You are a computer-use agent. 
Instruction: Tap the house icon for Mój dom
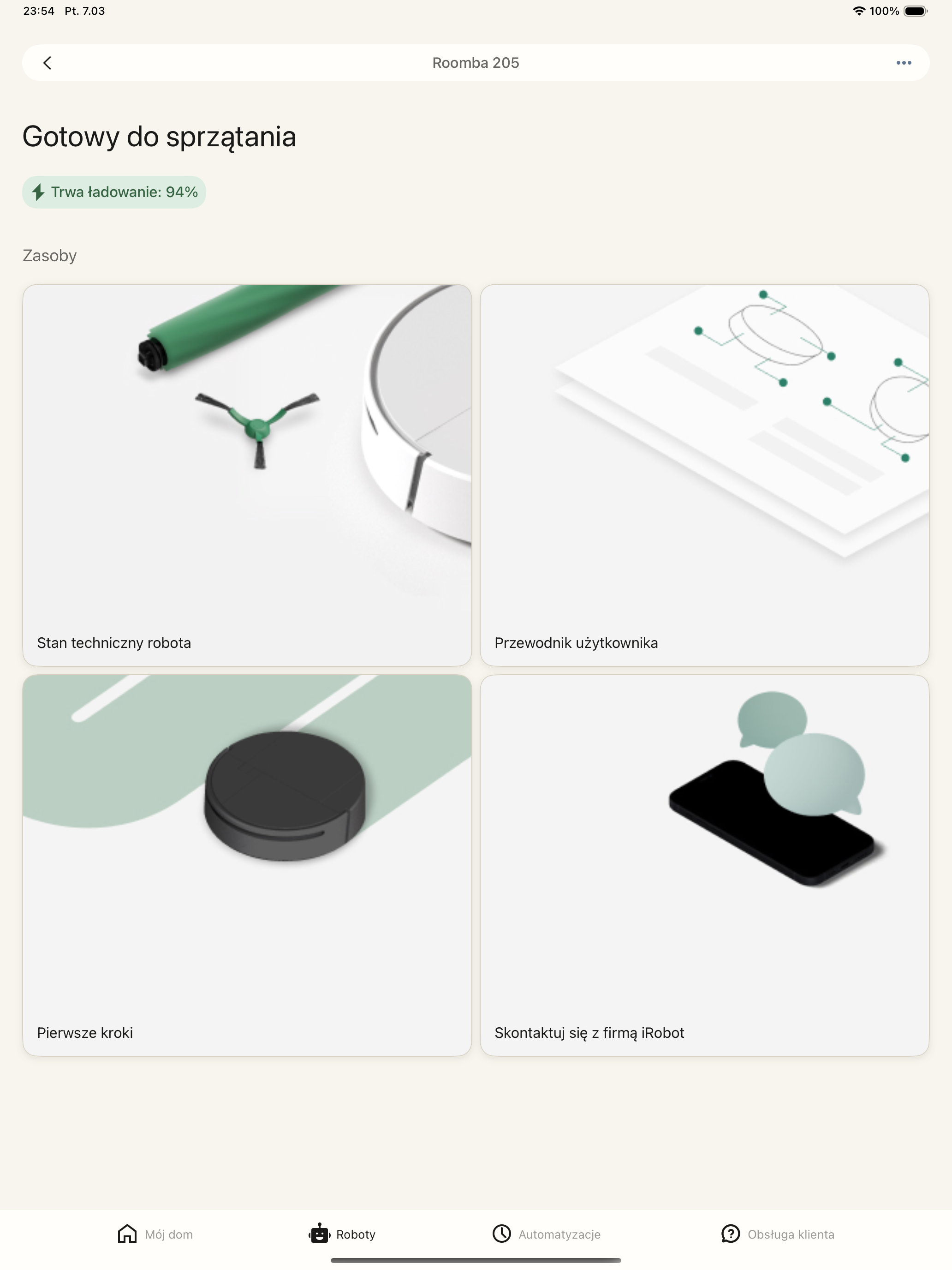(x=127, y=1233)
